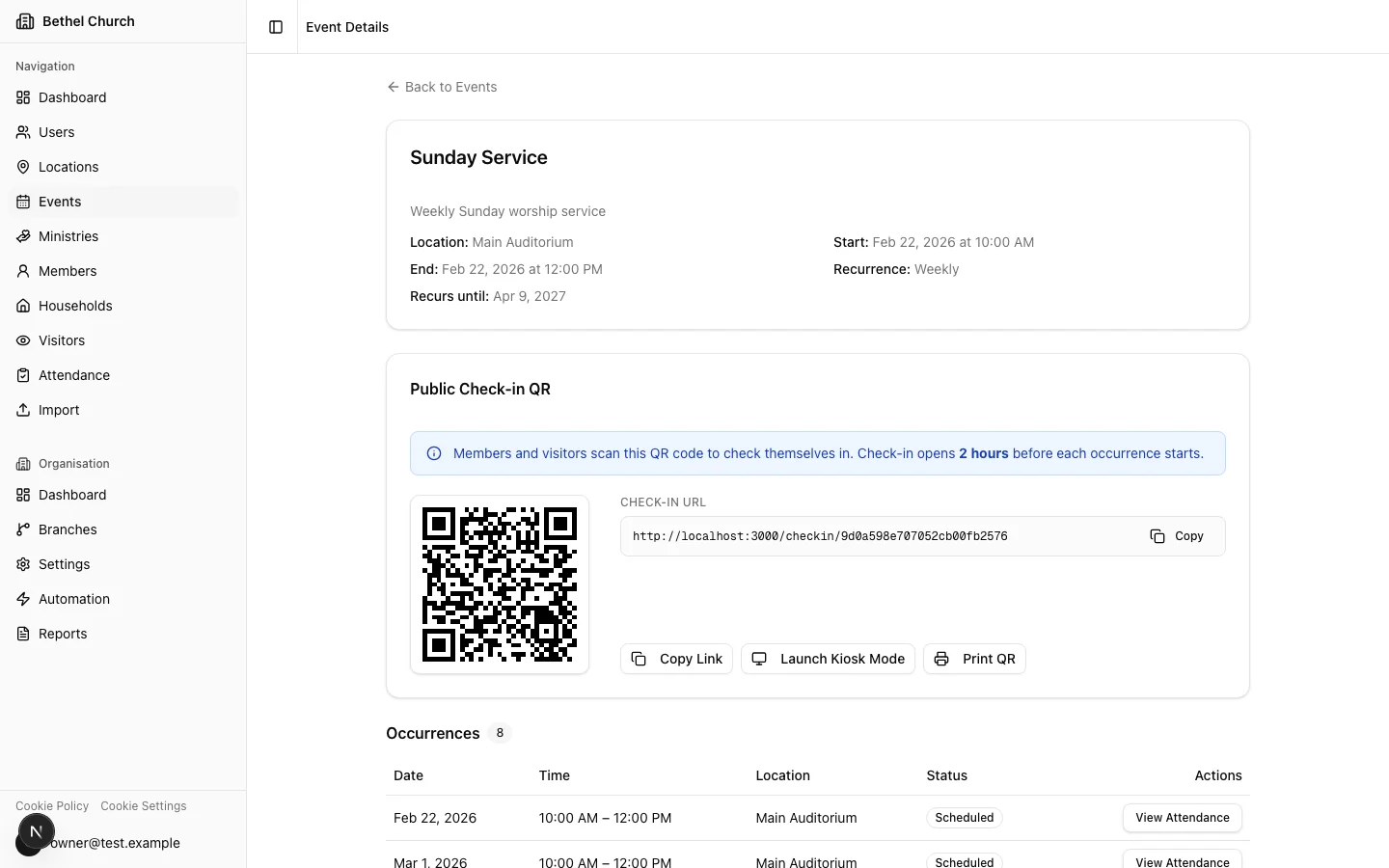Screen dimensions: 1389x868
Task: Open organisation Settings
Action: click(x=123, y=564)
